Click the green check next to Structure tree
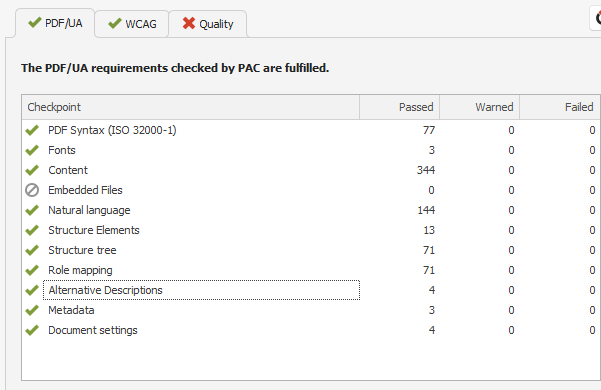Viewport: 601px width, 390px height. [32, 250]
